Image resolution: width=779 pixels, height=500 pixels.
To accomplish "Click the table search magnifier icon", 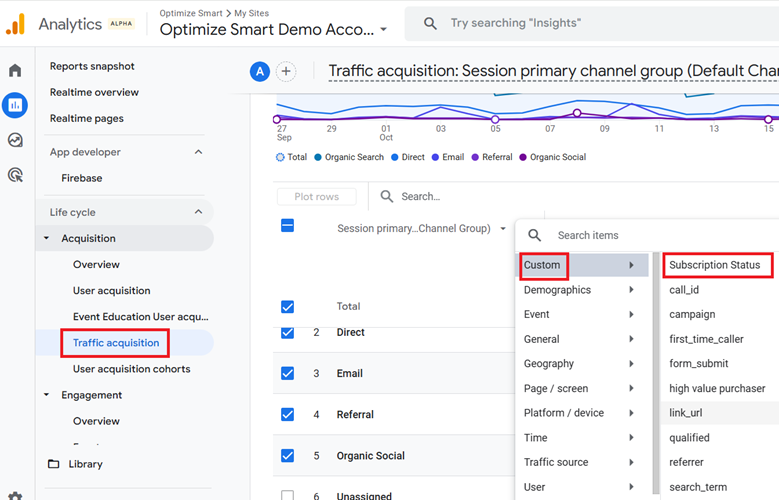I will (387, 196).
